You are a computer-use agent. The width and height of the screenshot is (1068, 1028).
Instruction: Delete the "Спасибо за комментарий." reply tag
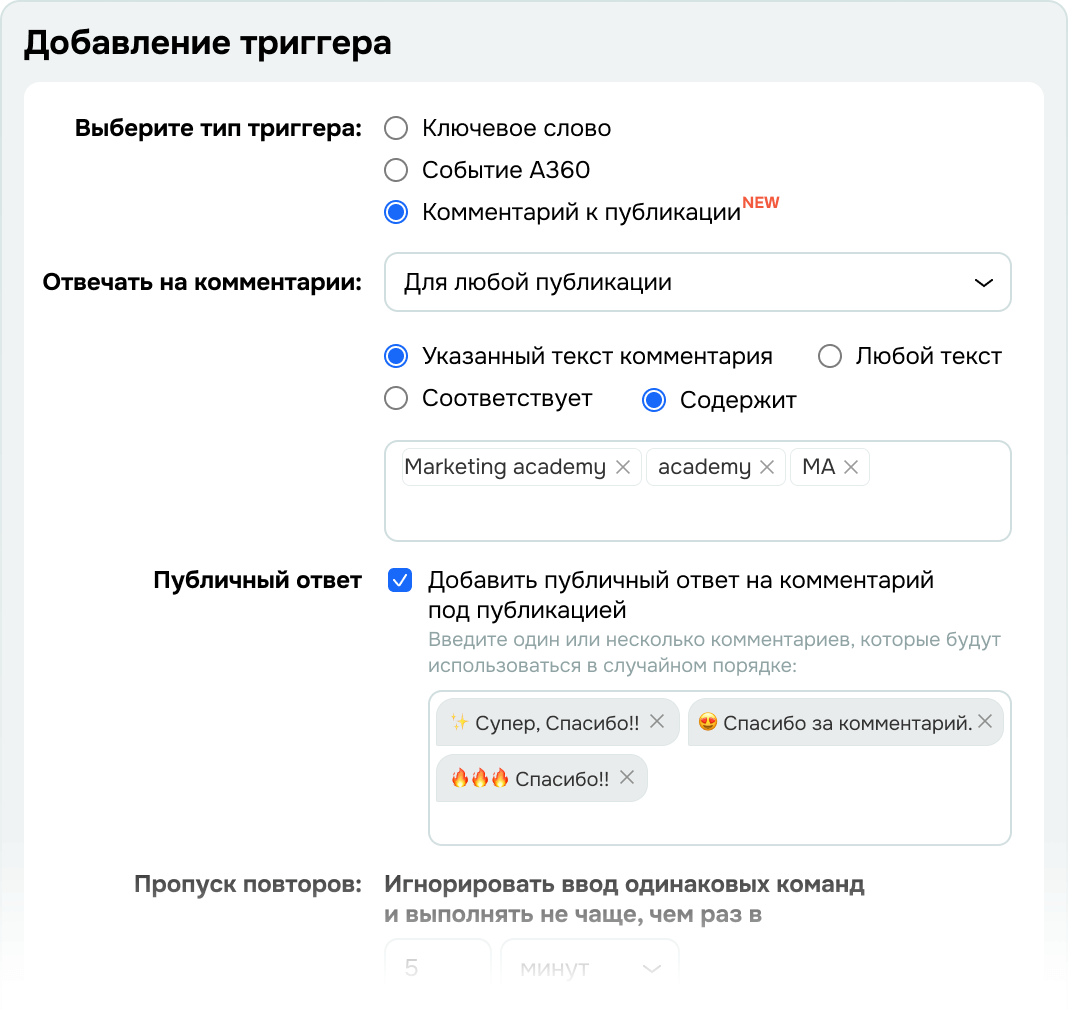click(985, 722)
